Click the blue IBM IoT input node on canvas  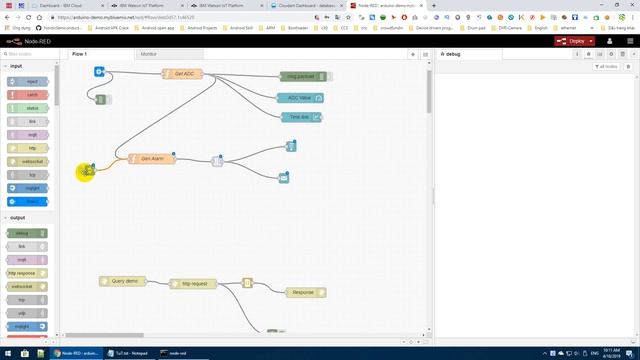pos(99,71)
